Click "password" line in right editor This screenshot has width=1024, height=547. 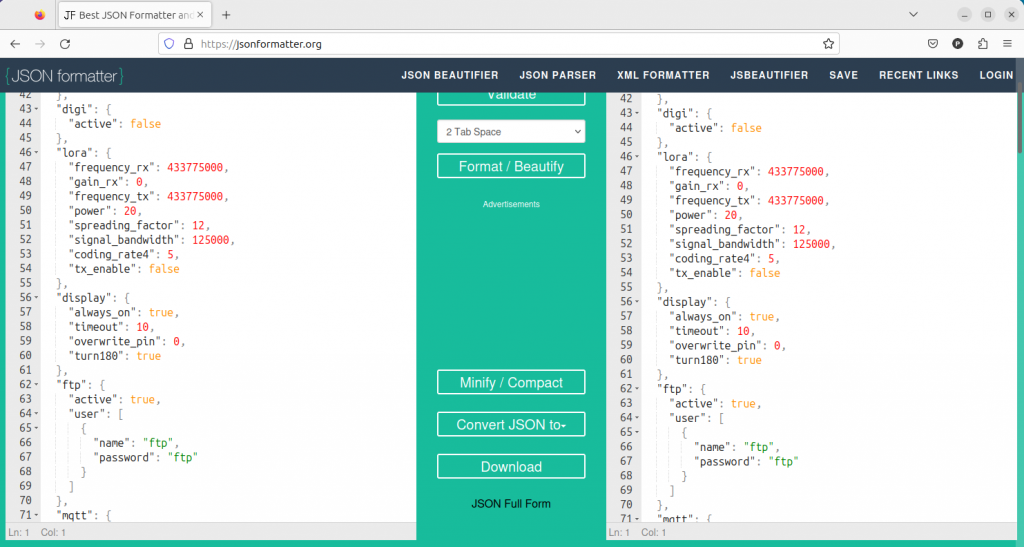pos(746,461)
